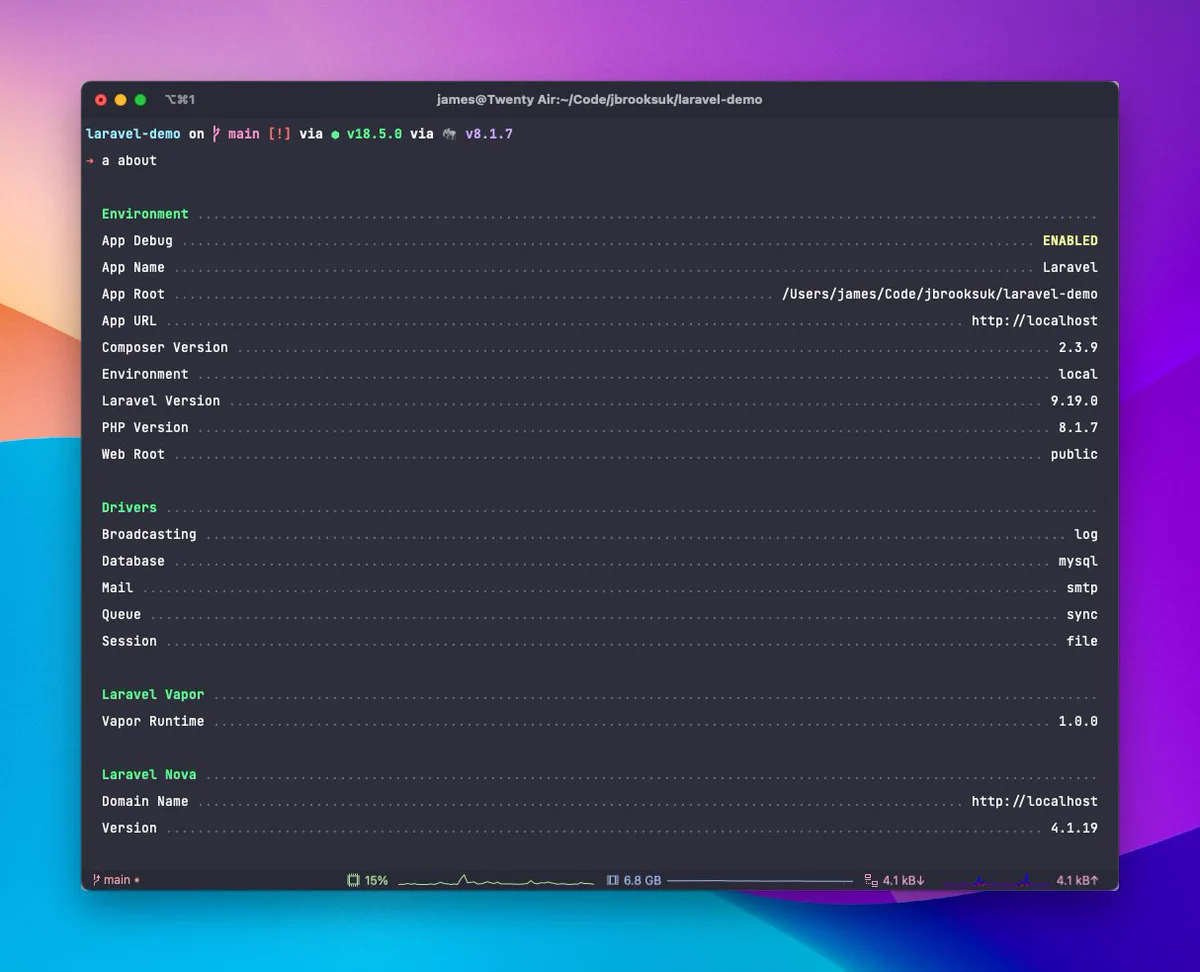Maximize the terminal with green button
Viewport: 1200px width, 972px height.
pos(140,100)
